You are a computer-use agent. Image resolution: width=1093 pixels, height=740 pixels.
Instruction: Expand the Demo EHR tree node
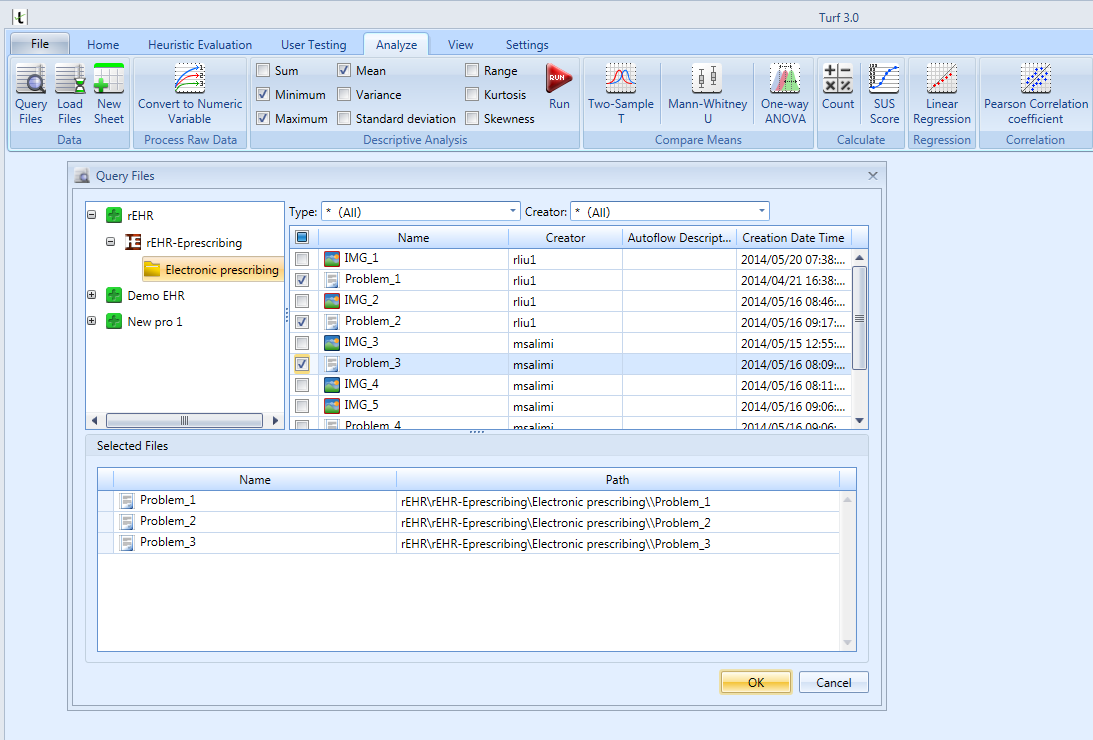pyautogui.click(x=91, y=295)
